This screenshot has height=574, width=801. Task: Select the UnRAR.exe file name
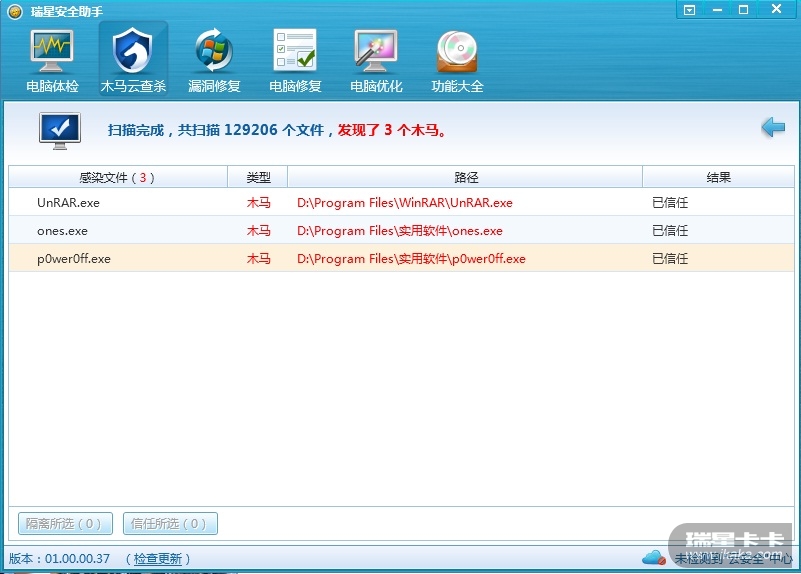tap(68, 203)
